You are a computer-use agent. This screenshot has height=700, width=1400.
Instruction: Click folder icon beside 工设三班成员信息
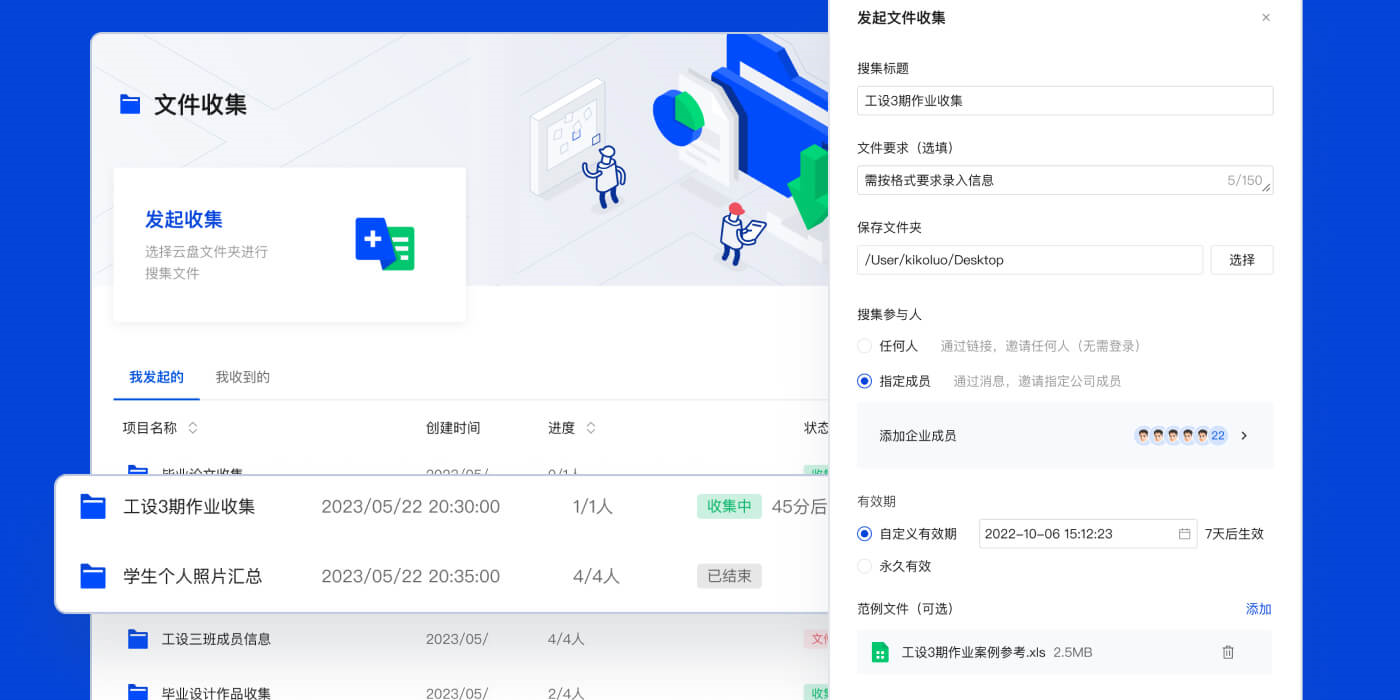(137, 640)
